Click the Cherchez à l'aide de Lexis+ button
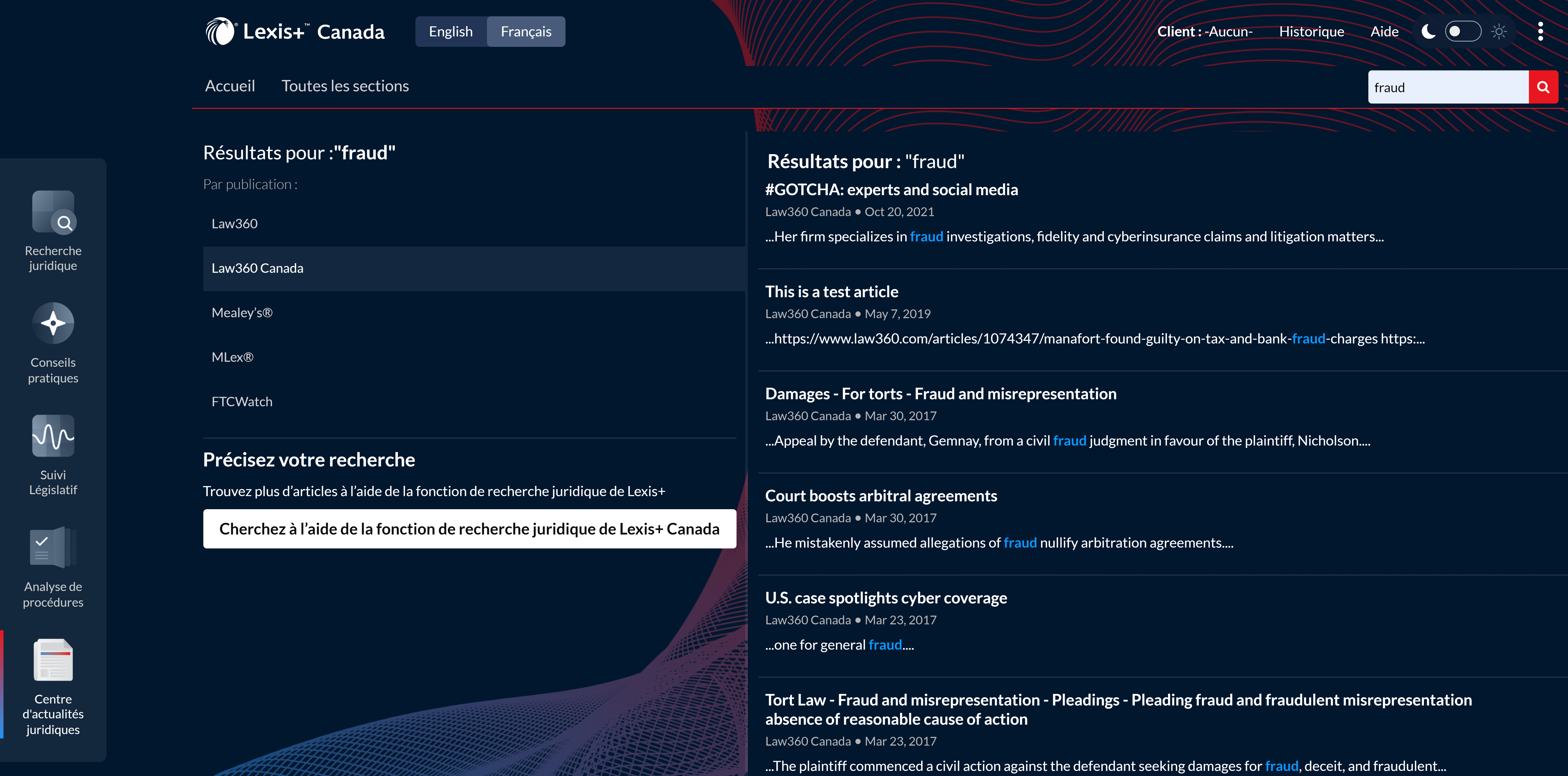This screenshot has height=776, width=1568. coord(469,529)
